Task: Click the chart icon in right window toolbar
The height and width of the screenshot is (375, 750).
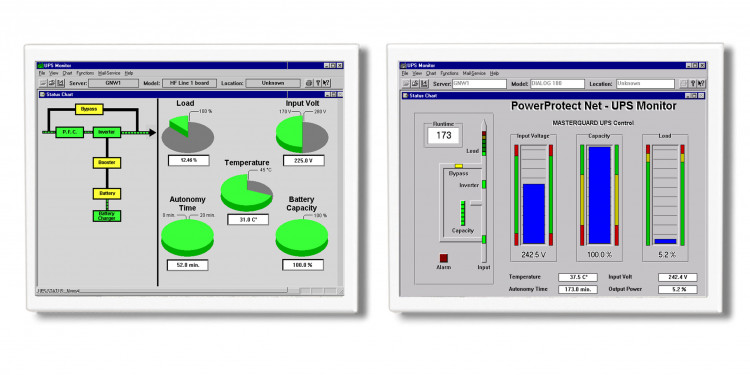Action: click(x=423, y=84)
